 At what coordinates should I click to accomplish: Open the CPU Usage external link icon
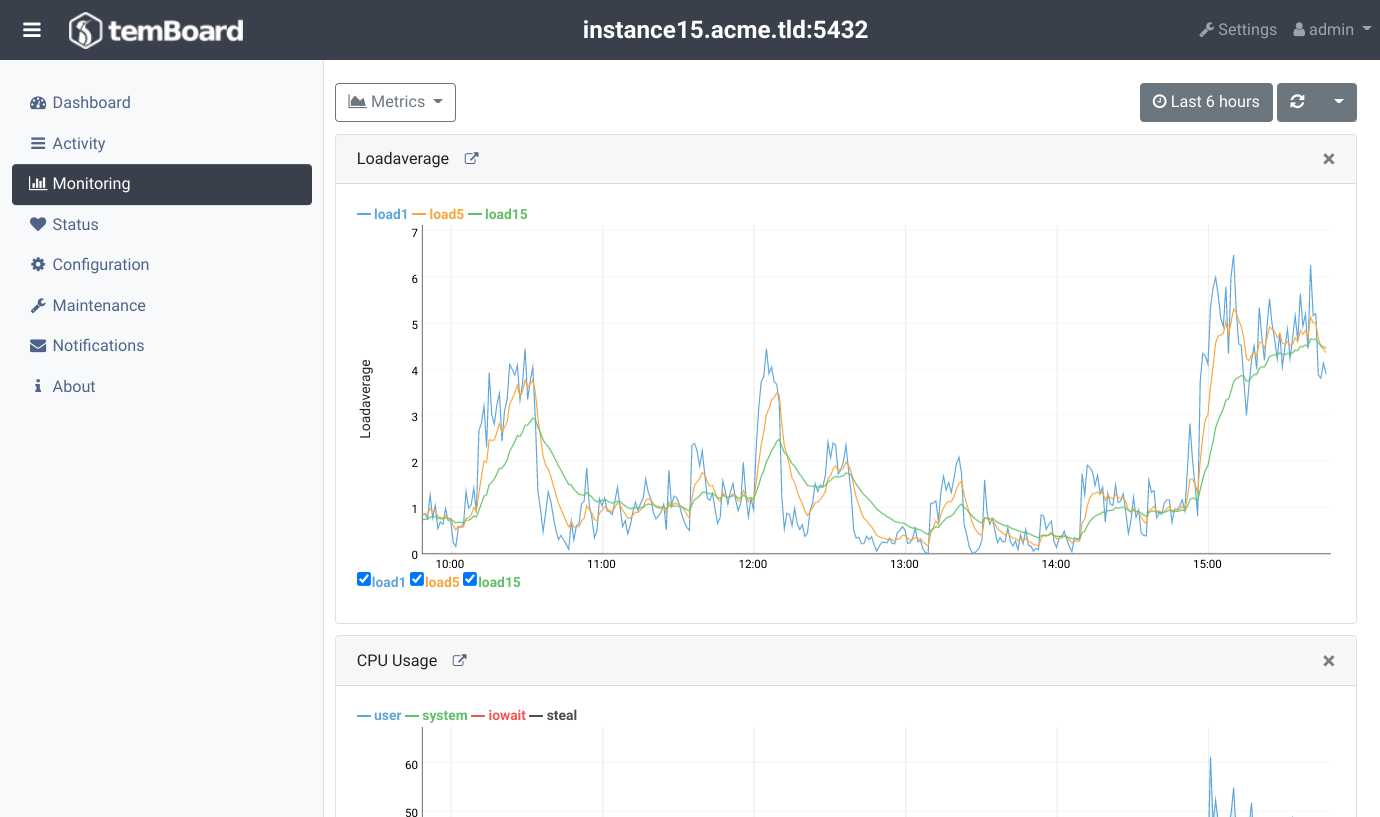coord(459,660)
